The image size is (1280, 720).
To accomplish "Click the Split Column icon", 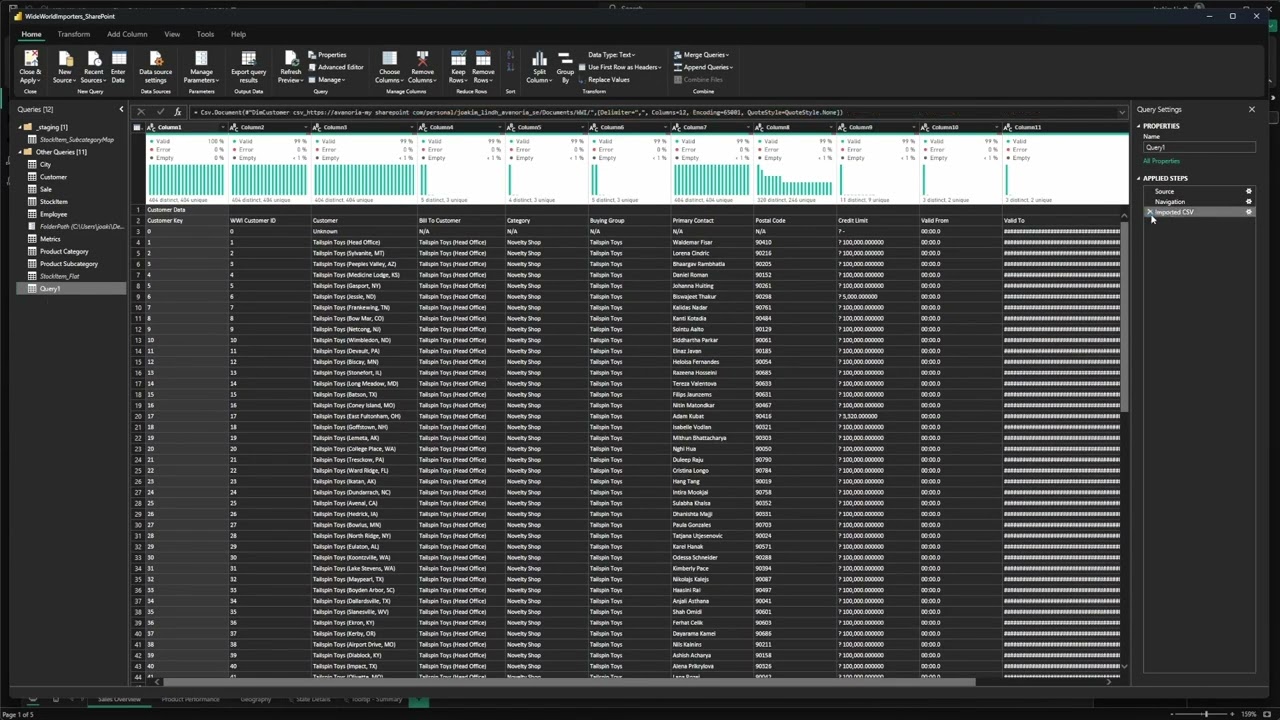I will click(x=539, y=60).
